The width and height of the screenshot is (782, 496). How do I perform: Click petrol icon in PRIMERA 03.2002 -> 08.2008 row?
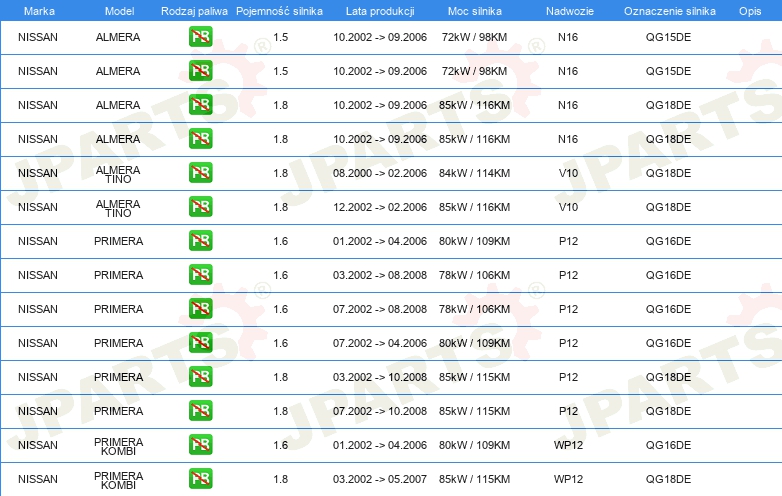click(200, 274)
